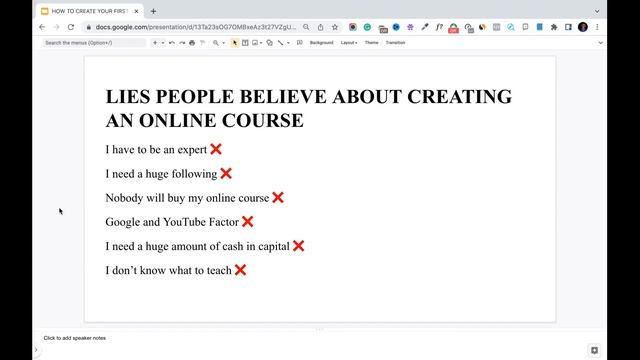Click the Background button
640x360 pixels.
322,42
